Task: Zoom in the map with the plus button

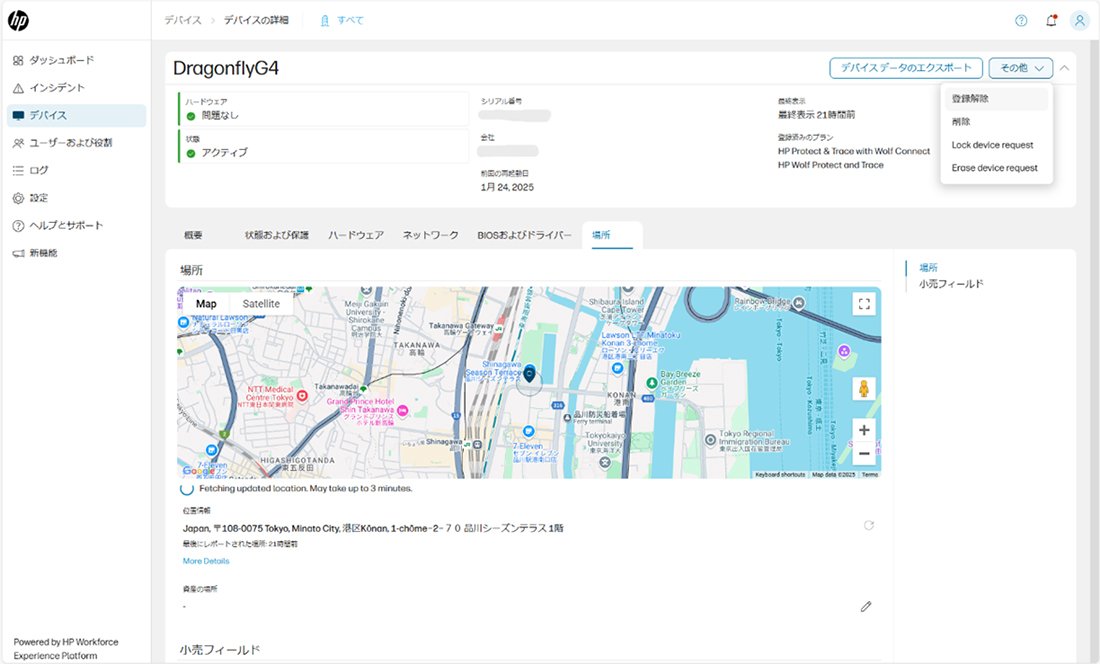Action: pos(864,430)
